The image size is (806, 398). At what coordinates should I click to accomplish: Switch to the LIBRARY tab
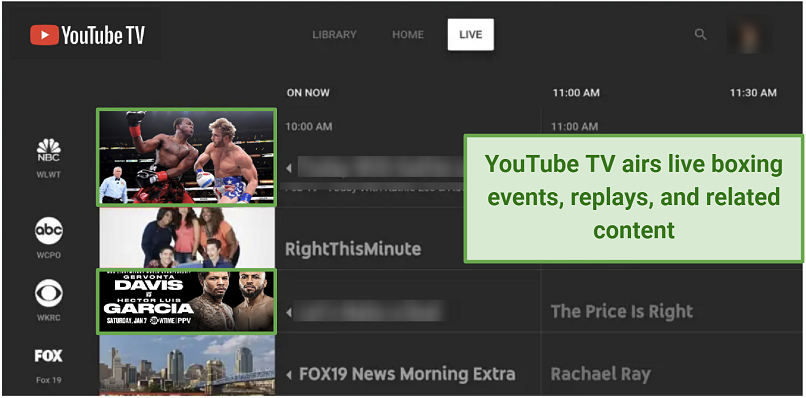click(334, 34)
